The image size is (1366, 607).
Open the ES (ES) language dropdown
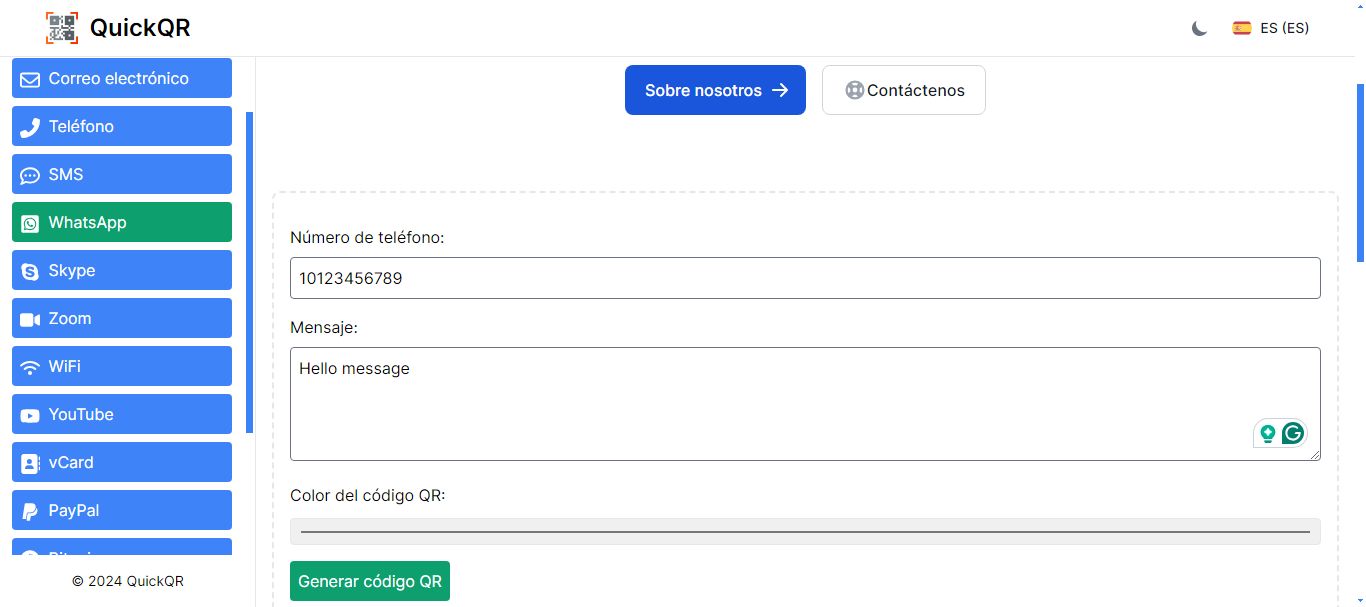coord(1271,28)
